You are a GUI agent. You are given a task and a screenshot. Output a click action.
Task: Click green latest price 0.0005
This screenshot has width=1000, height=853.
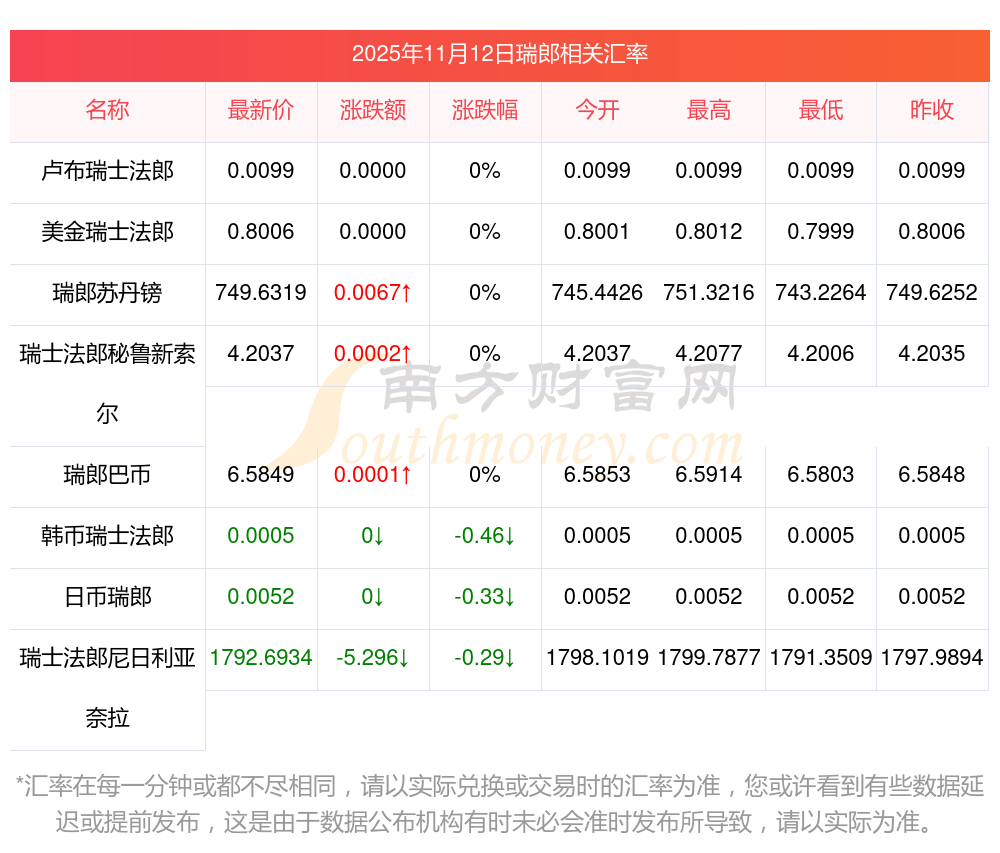click(x=261, y=536)
